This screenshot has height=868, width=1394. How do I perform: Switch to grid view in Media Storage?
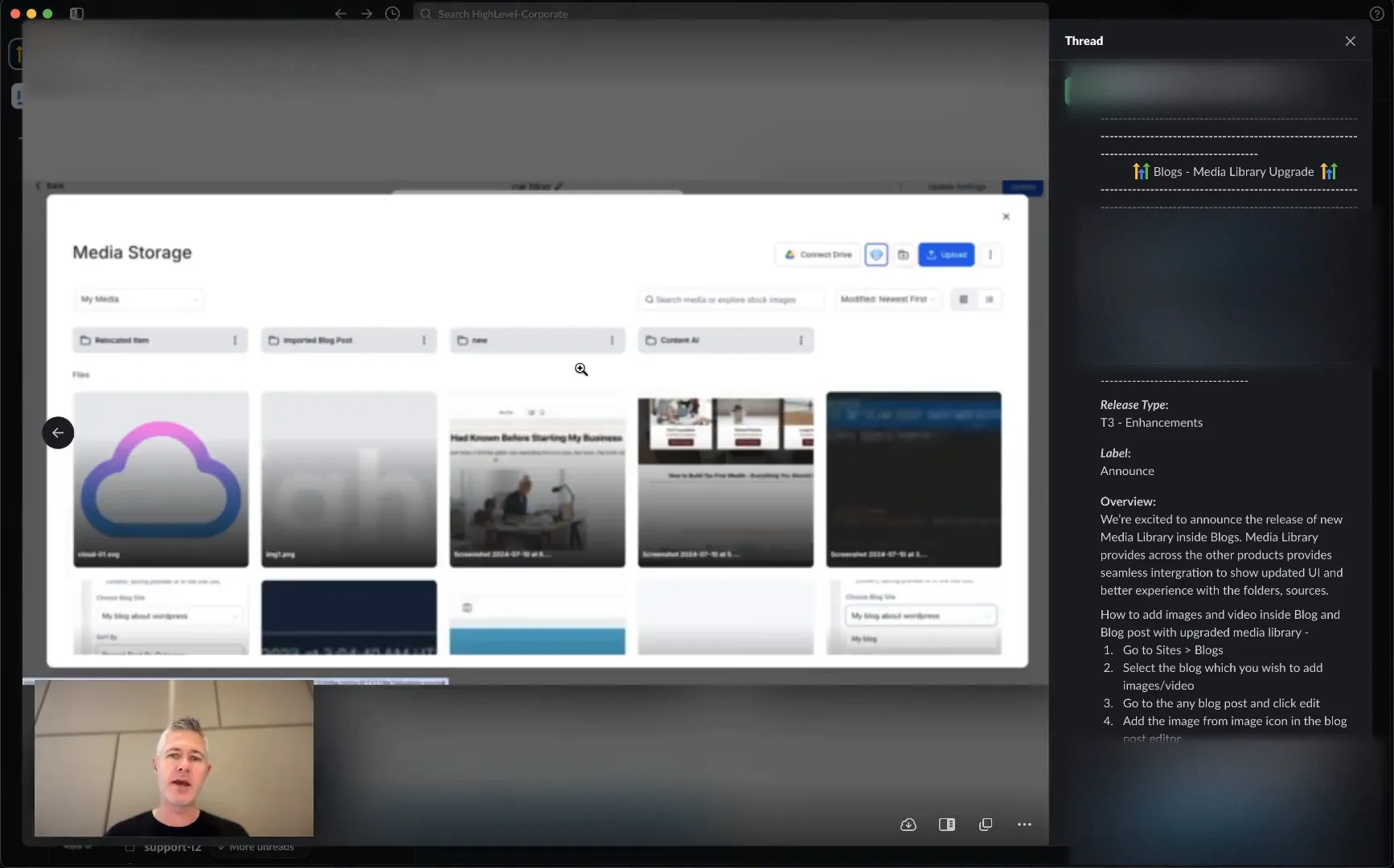click(x=963, y=299)
